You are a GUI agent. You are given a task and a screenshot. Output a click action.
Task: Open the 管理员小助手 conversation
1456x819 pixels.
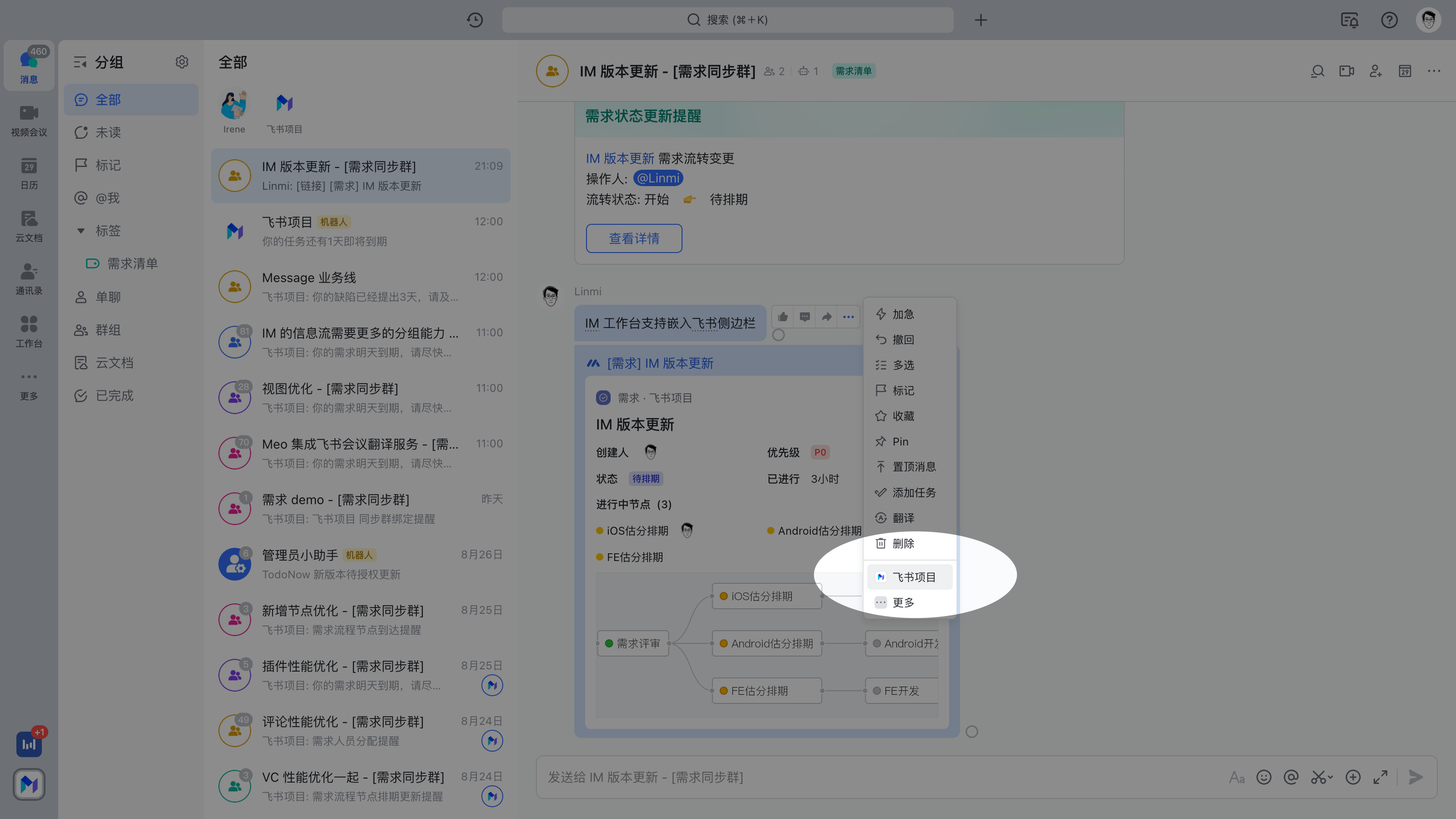click(x=361, y=565)
